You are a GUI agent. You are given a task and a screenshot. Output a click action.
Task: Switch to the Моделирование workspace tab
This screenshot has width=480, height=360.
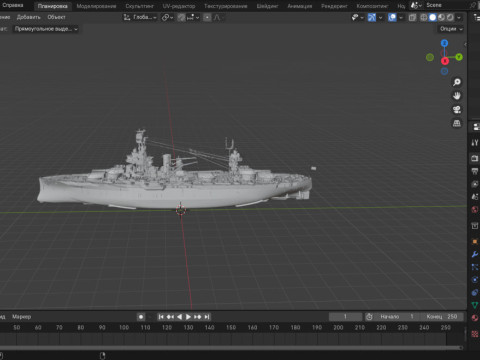[x=96, y=6]
